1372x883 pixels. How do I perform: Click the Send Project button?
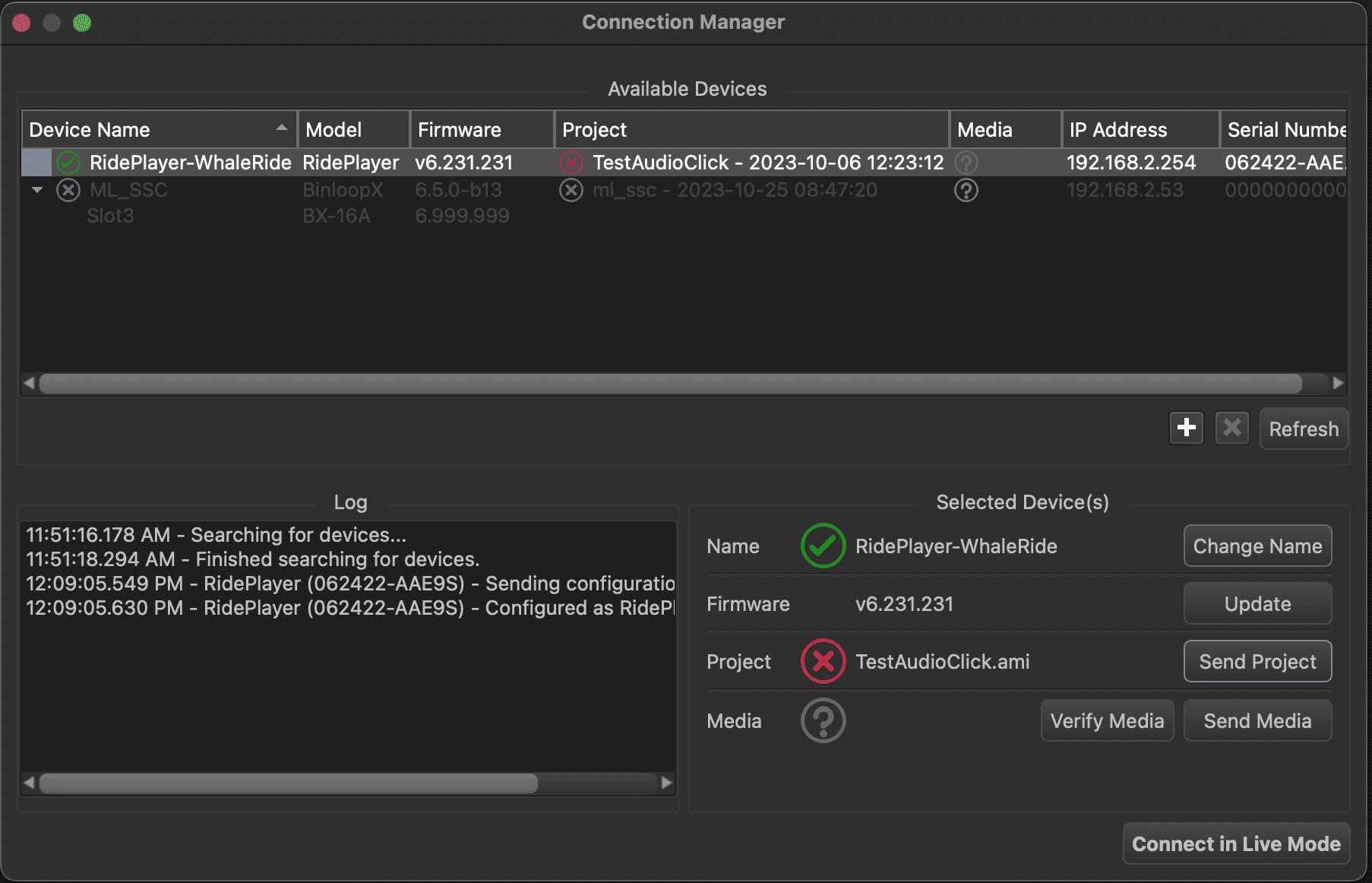(1257, 662)
